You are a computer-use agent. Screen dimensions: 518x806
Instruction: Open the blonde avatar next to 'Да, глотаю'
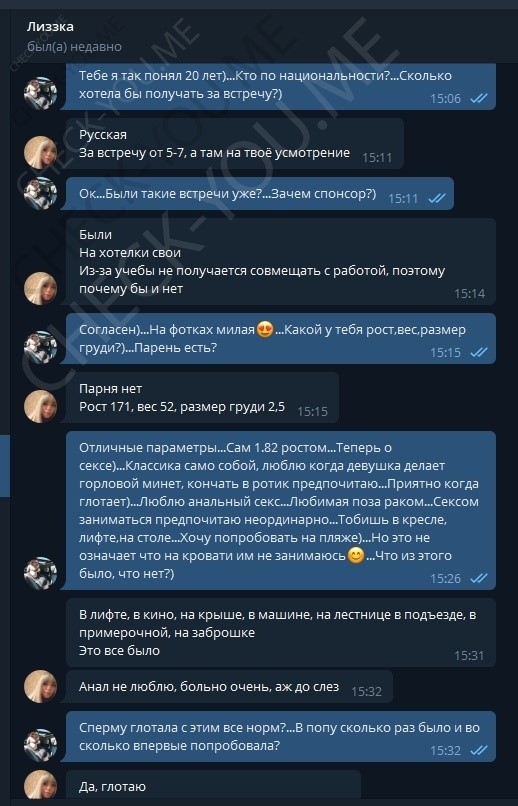41,784
